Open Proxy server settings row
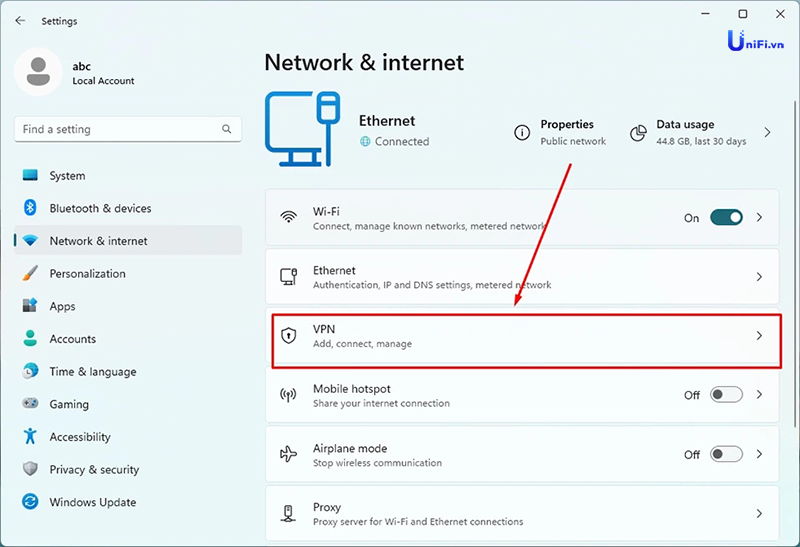This screenshot has width=800, height=547. [522, 513]
